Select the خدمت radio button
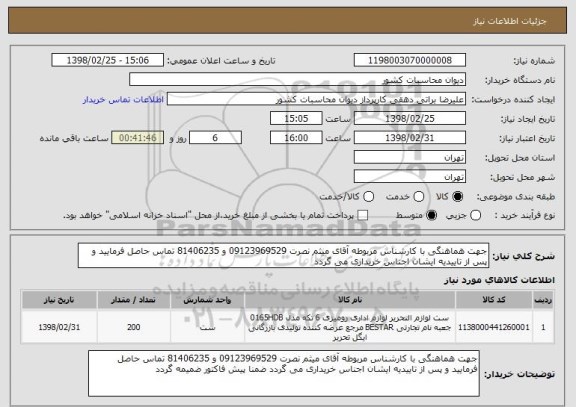 (419, 197)
